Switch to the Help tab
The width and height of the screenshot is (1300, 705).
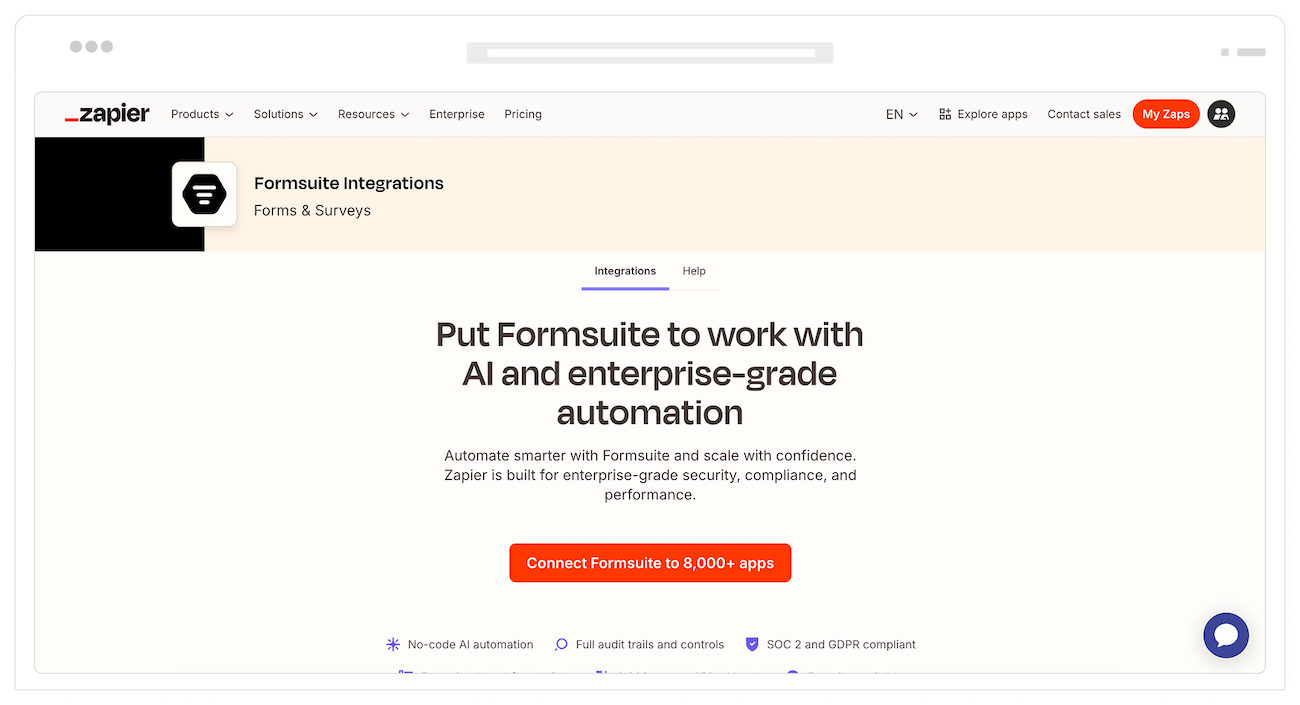click(x=694, y=271)
